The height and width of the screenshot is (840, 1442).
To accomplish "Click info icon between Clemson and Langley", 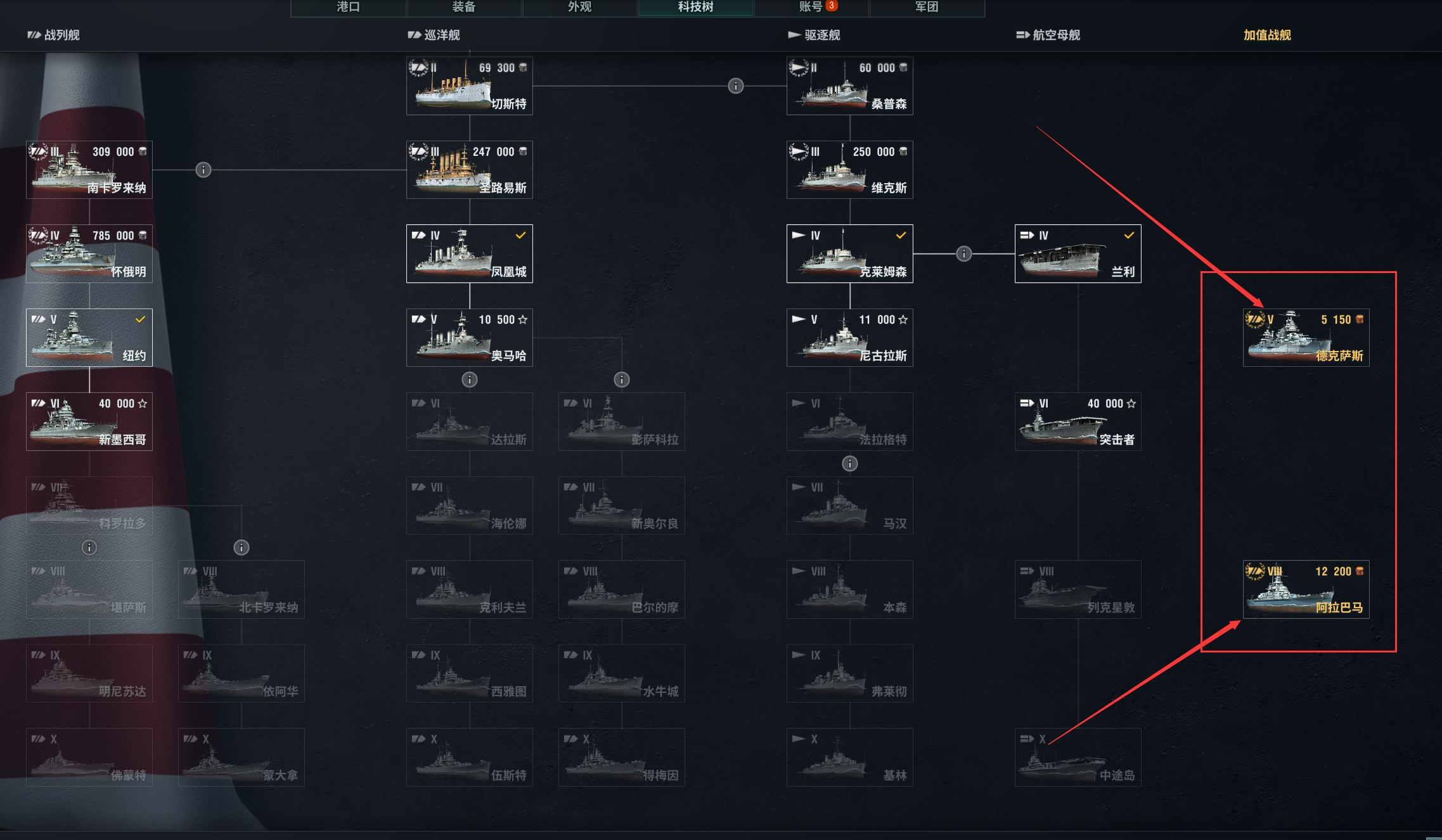I will coord(963,254).
